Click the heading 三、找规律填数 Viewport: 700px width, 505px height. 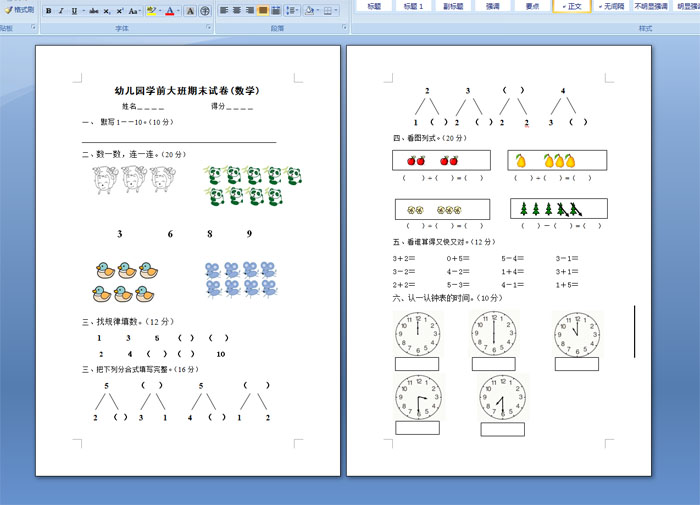[x=128, y=322]
